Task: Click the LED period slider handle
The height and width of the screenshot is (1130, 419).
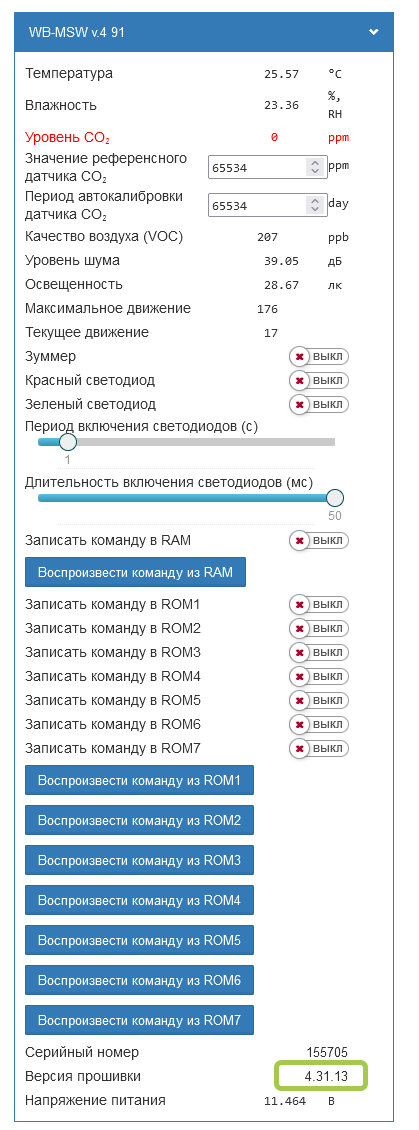Action: coord(67,442)
